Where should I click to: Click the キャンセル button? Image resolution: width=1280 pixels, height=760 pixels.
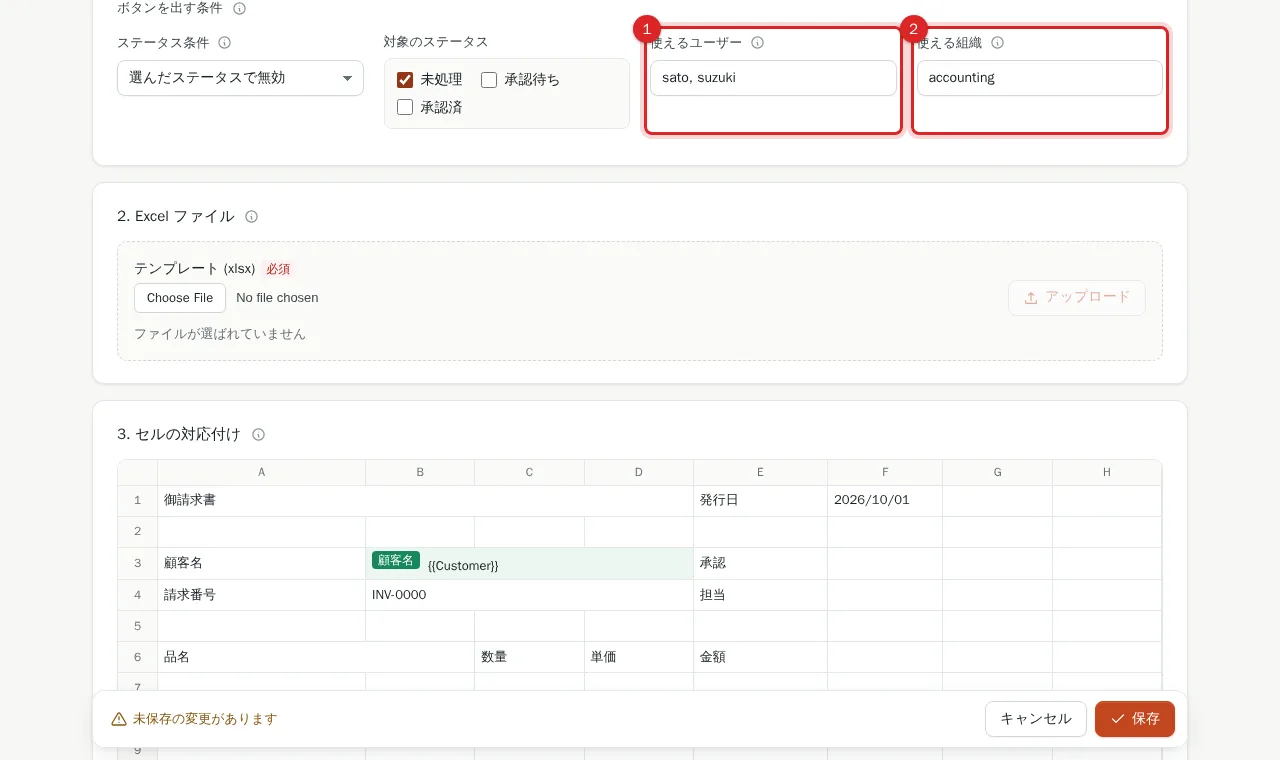[1036, 719]
